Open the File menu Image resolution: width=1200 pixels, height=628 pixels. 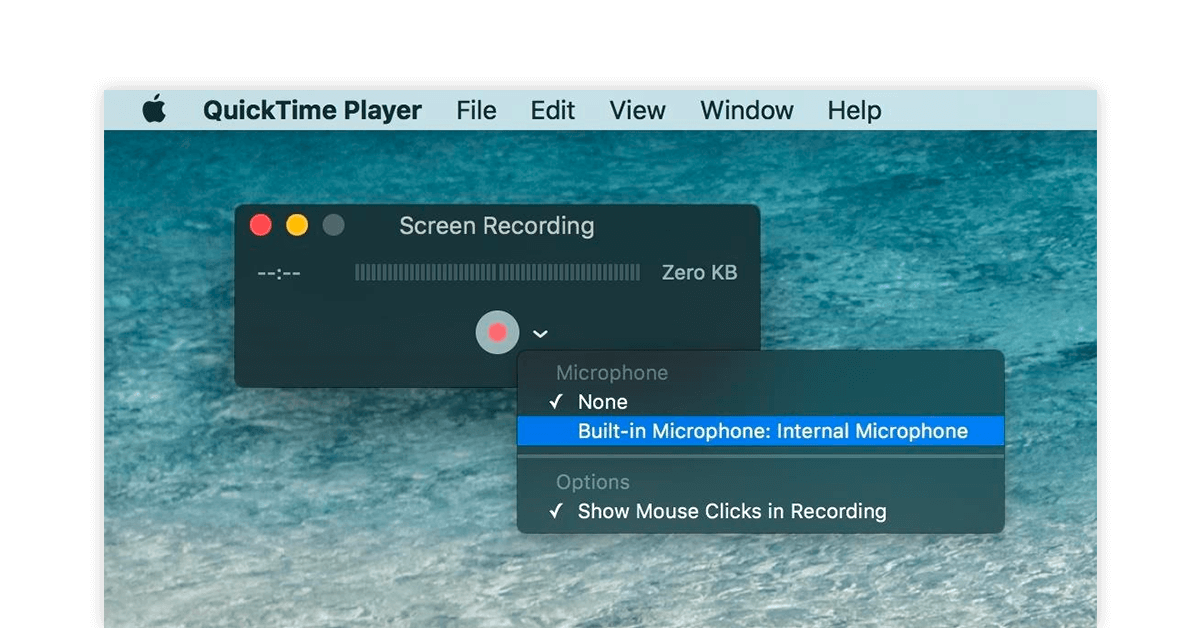click(476, 110)
